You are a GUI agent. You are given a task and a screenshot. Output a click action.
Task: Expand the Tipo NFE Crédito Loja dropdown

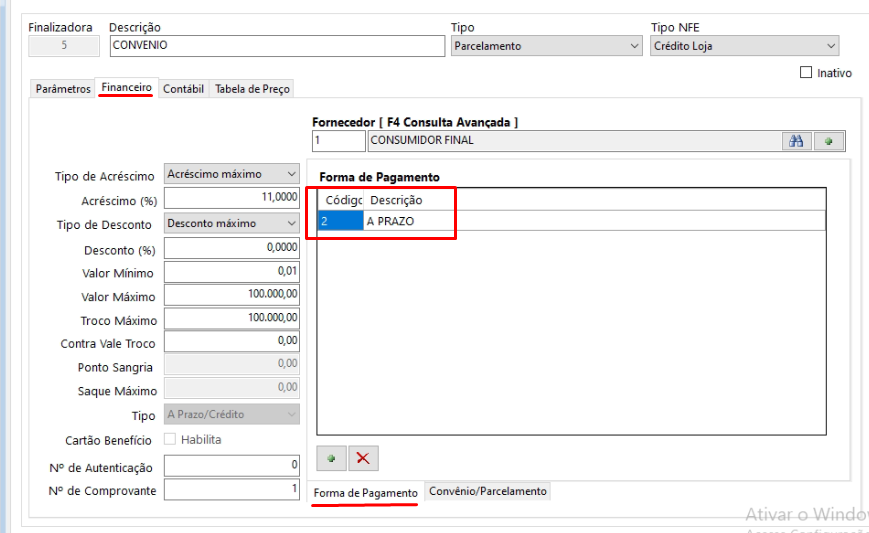[x=745, y=46]
